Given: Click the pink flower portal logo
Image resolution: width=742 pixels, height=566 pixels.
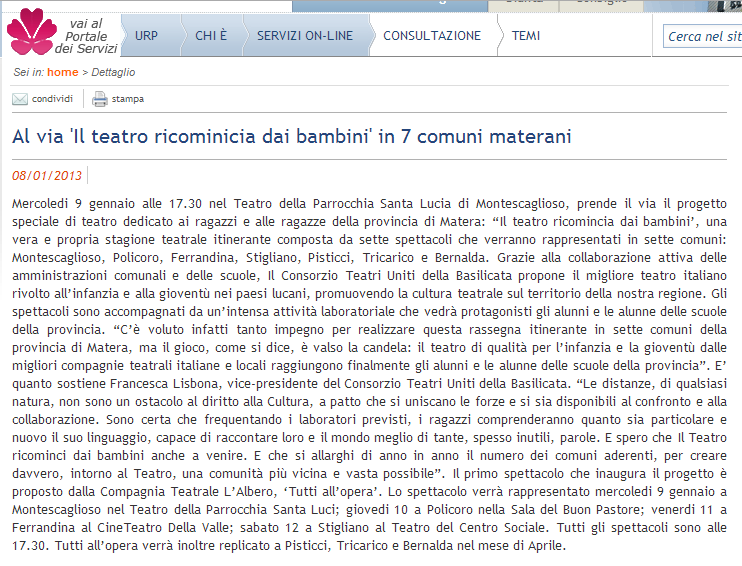Looking at the screenshot, I should [x=31, y=32].
